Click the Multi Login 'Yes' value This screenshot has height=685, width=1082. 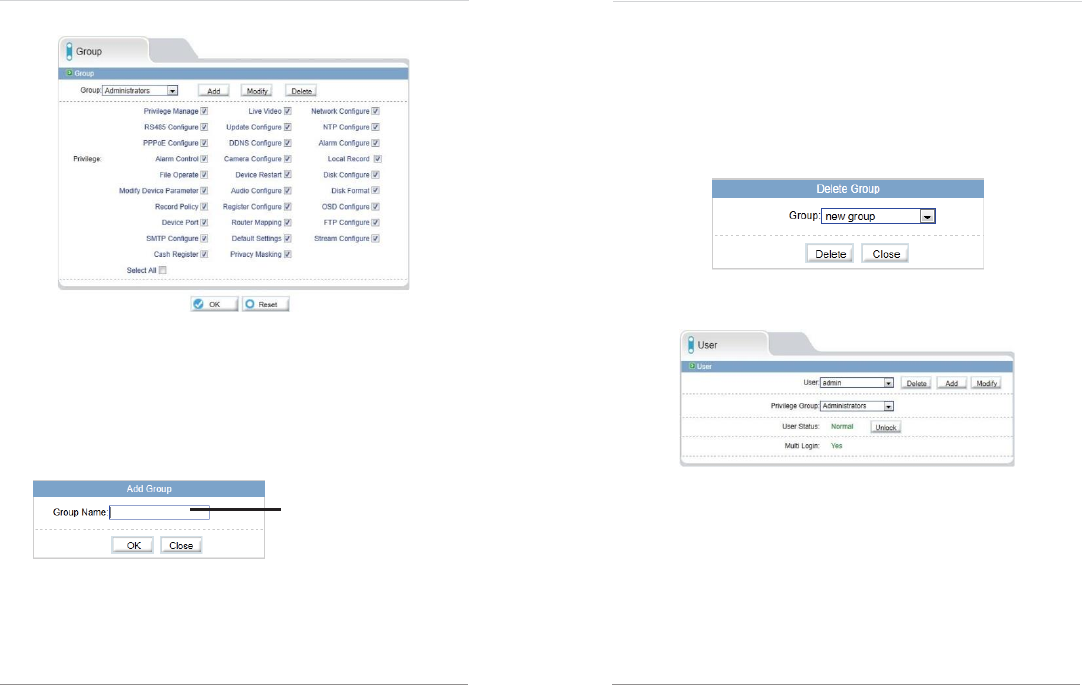pyautogui.click(x=836, y=446)
